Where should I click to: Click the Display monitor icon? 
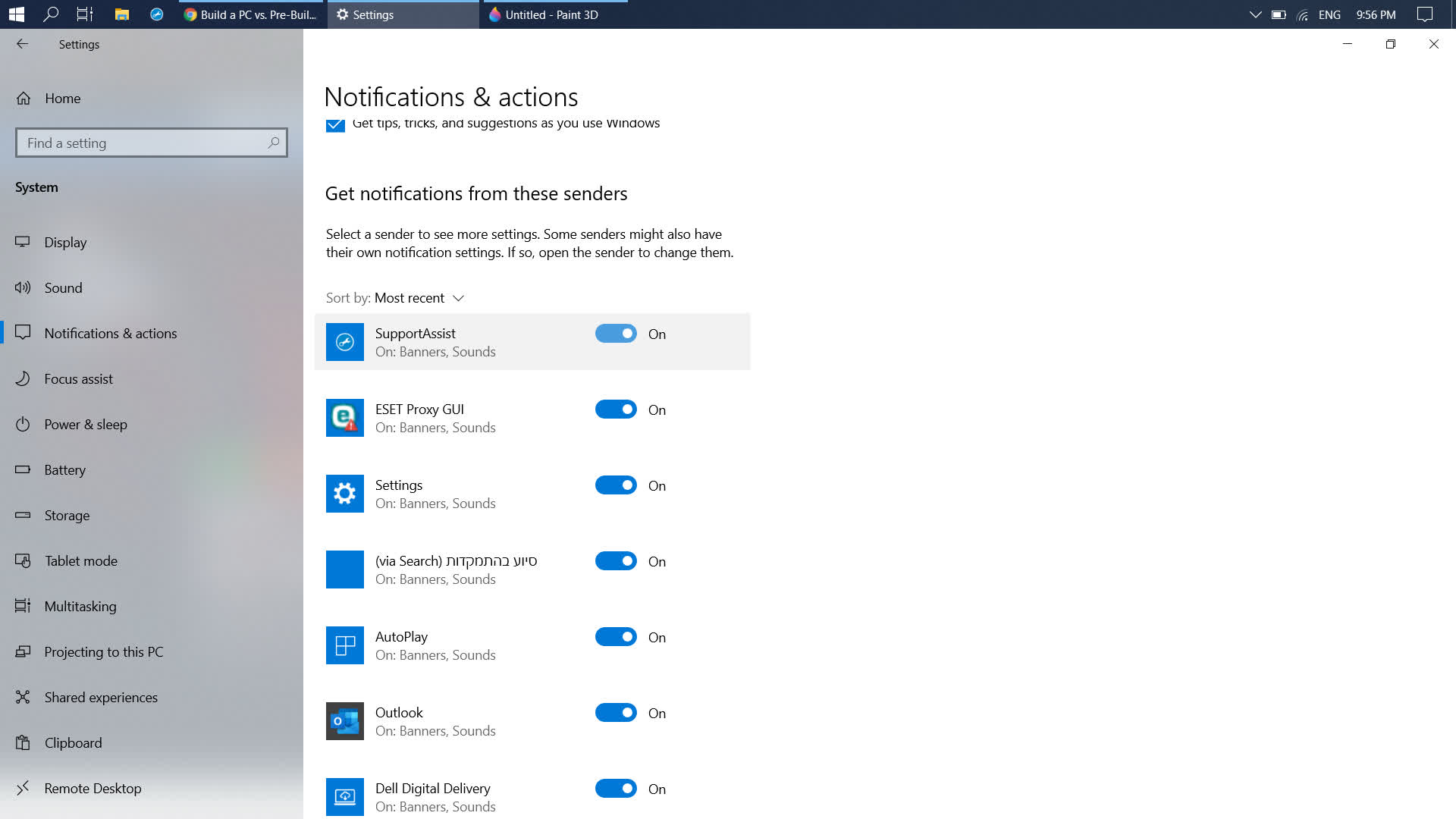pos(23,242)
